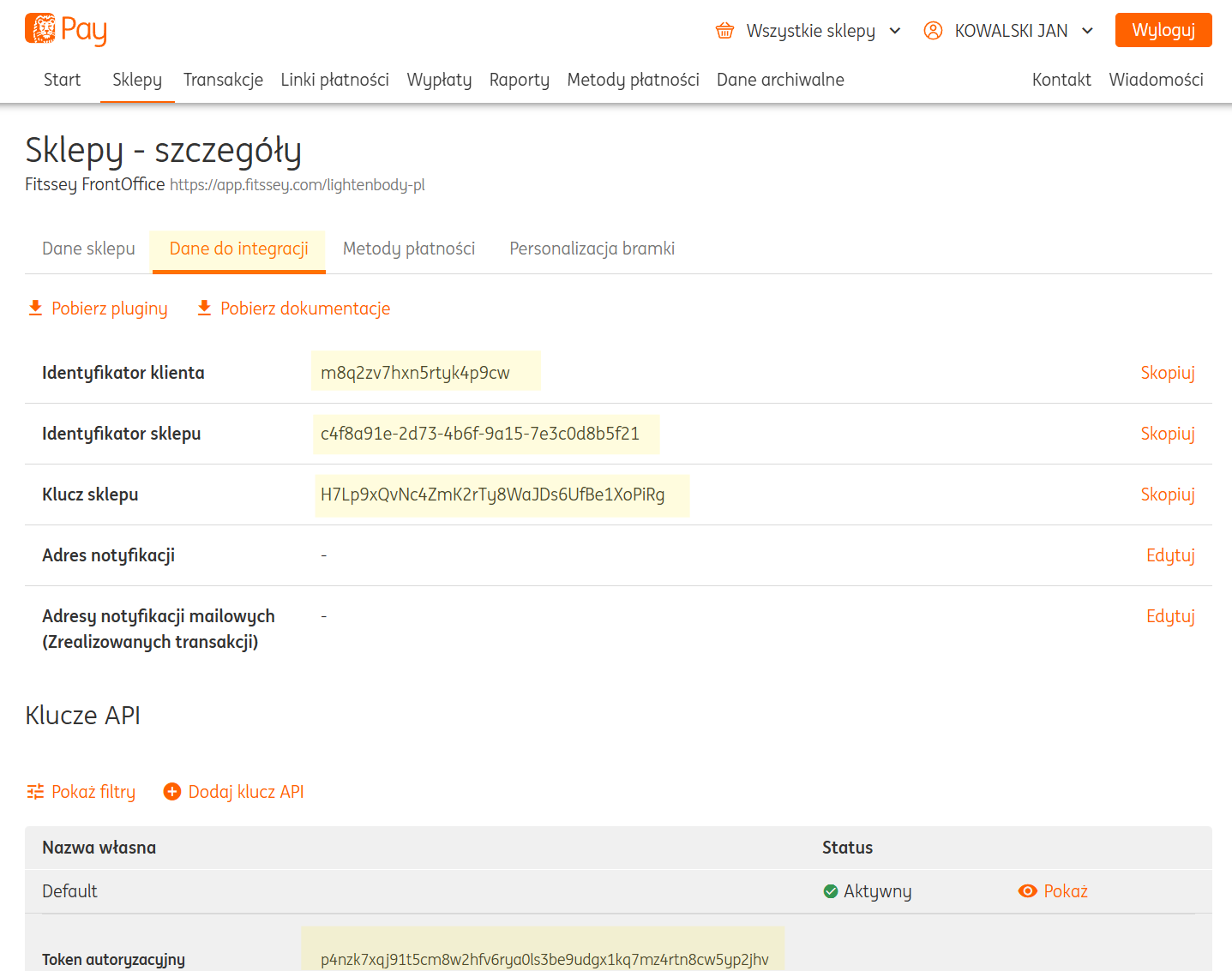
Task: Click the Pobierz pluginy link
Action: pyautogui.click(x=109, y=309)
